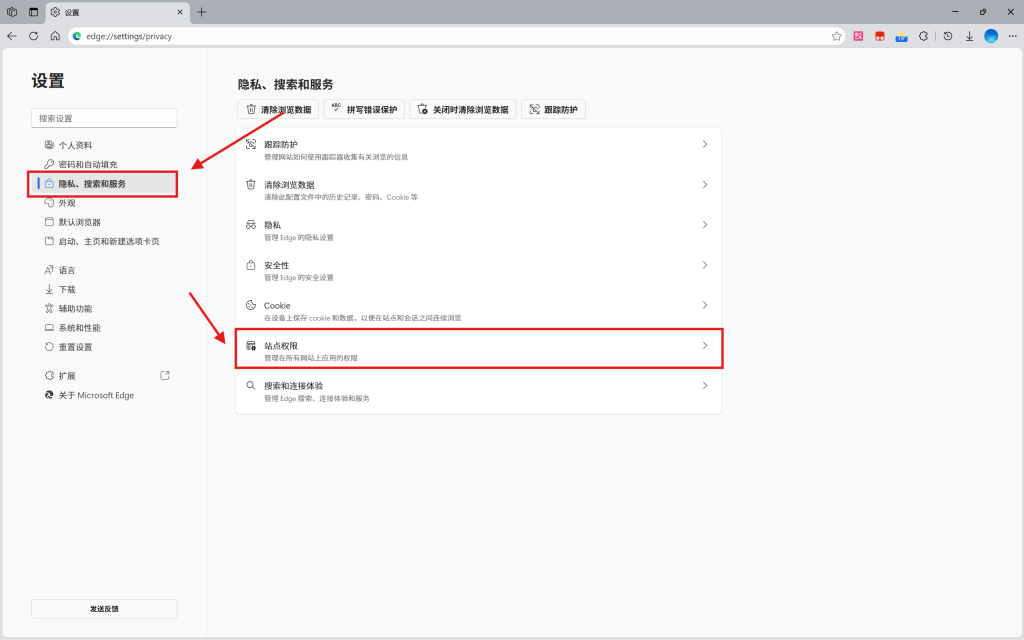Select 密码和自动填充 in the sidebar
This screenshot has width=1024, height=640.
[x=88, y=164]
